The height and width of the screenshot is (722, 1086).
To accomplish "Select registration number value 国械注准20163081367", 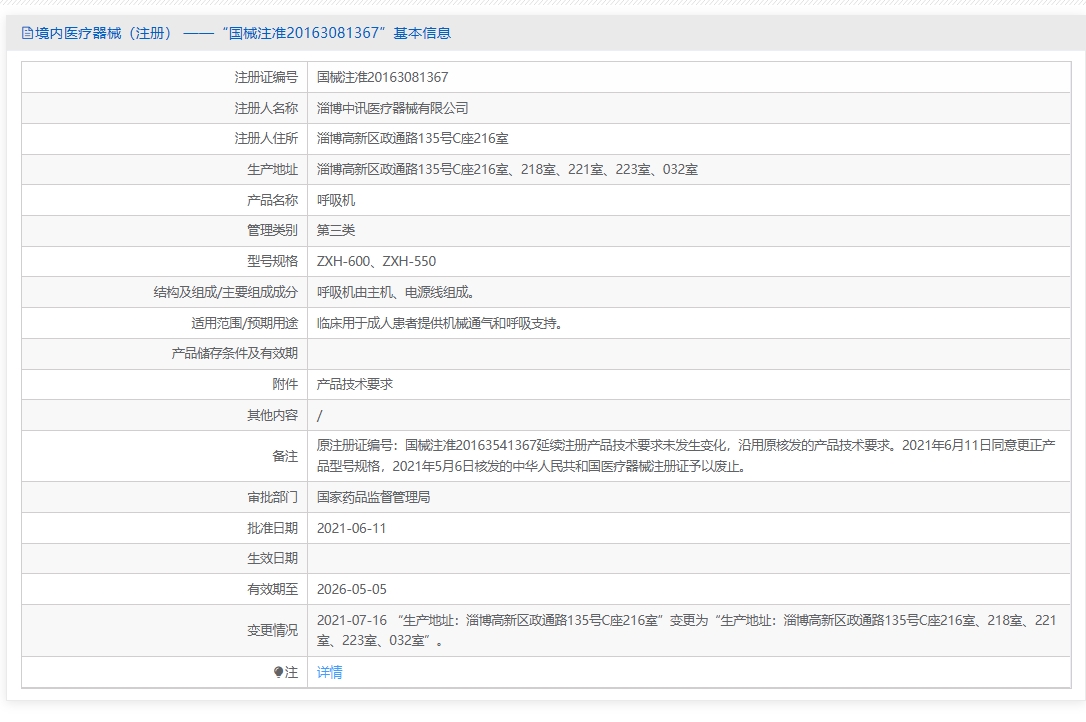I will pyautogui.click(x=382, y=78).
